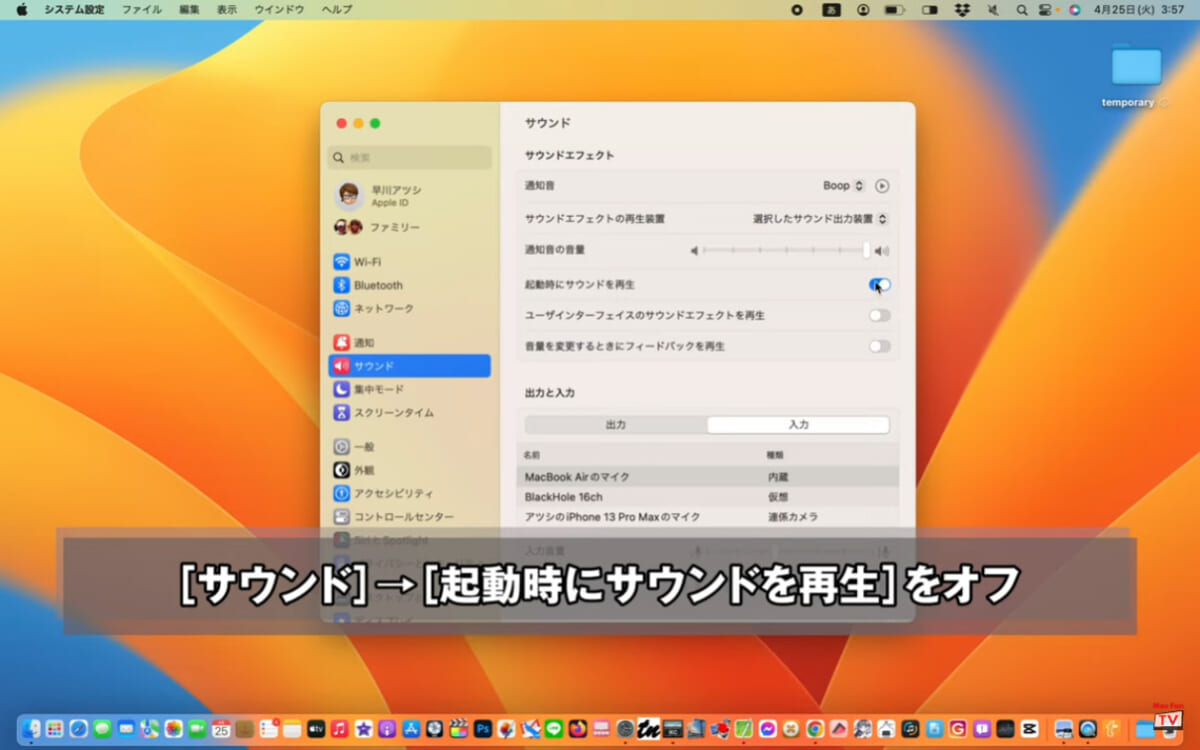Open the Mail app in the Dock
This screenshot has width=1200, height=750.
[x=126, y=729]
